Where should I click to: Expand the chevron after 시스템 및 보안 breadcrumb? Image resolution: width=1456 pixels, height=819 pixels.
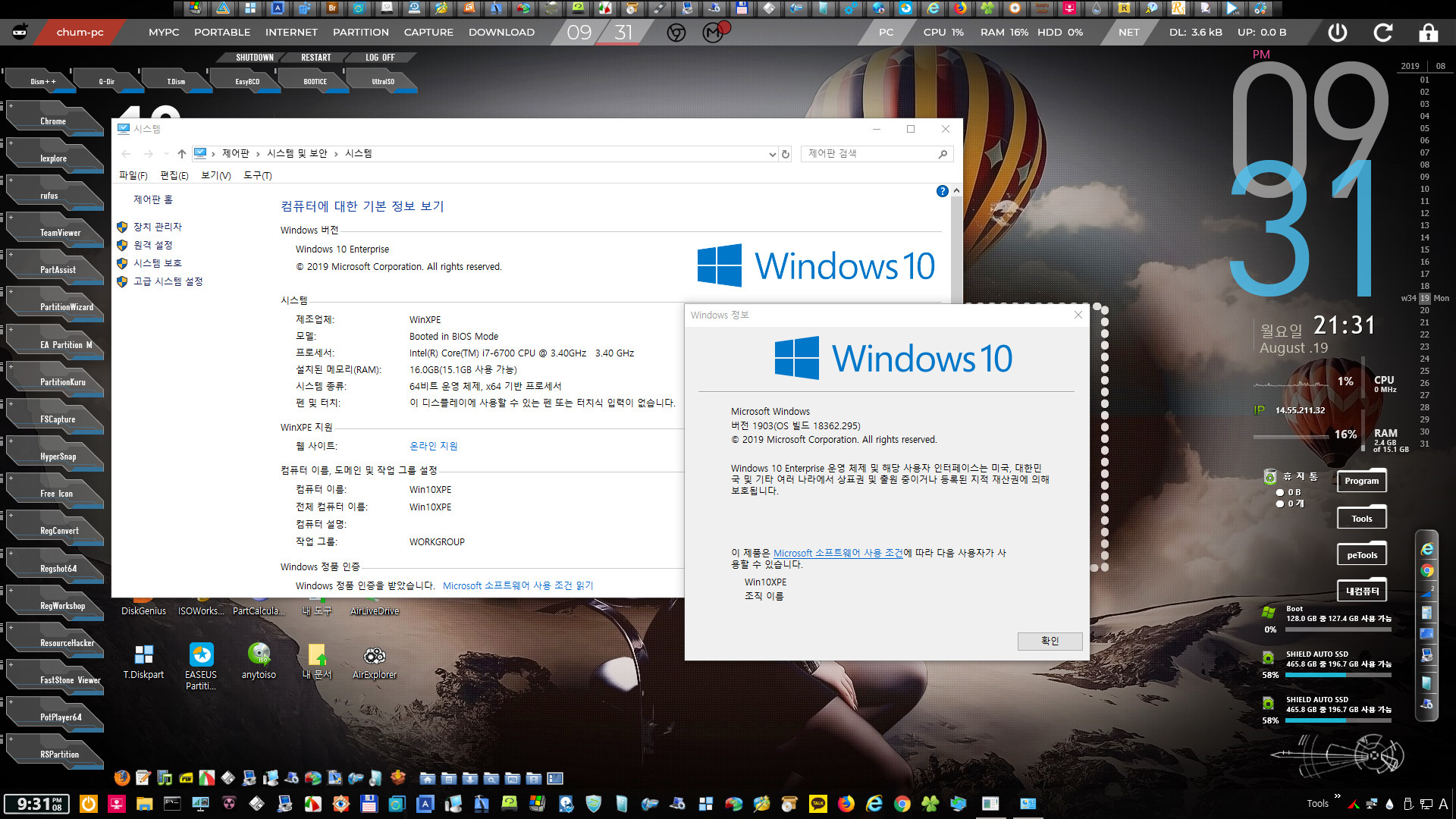(x=336, y=154)
